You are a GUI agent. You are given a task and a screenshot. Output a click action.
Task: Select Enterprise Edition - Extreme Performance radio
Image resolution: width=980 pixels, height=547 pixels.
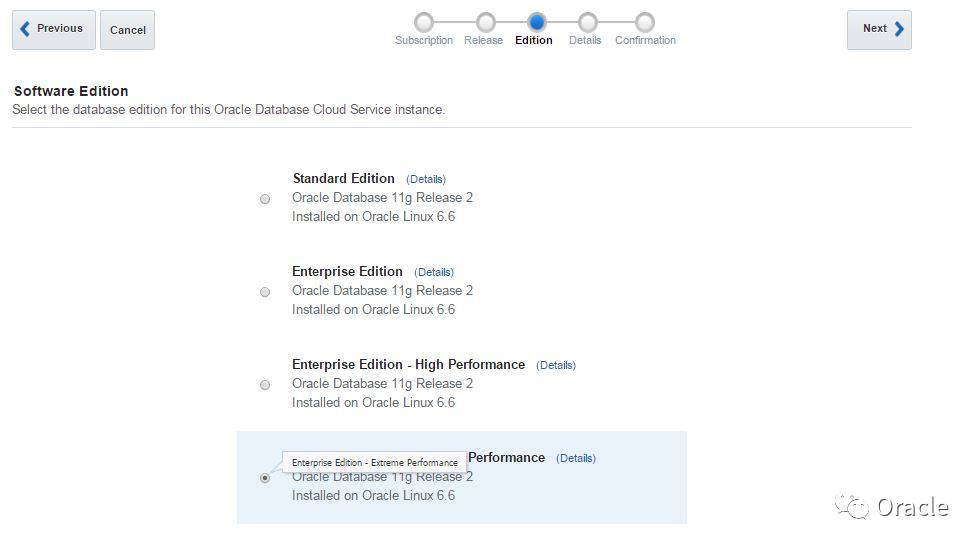tap(265, 478)
